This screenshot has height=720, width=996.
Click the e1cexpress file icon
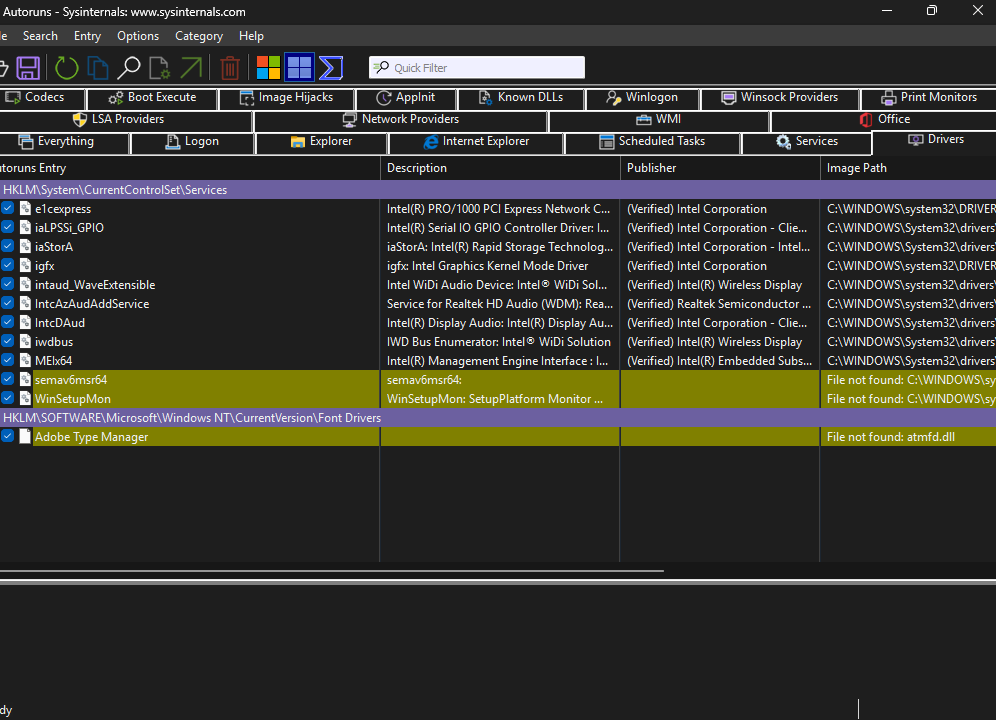click(x=25, y=208)
